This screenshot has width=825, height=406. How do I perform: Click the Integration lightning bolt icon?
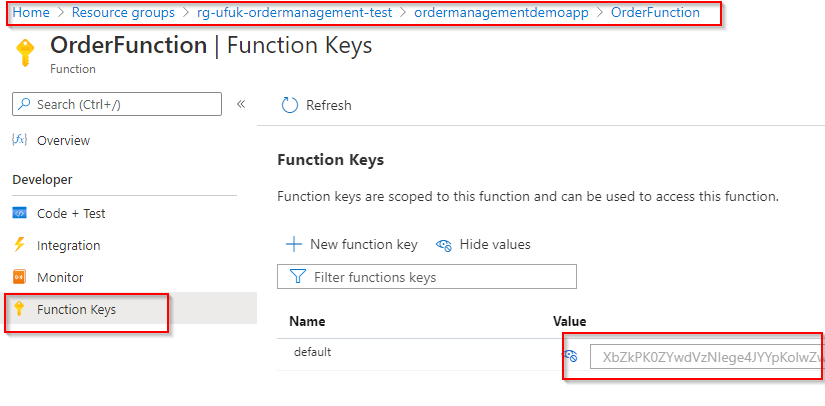pyautogui.click(x=19, y=245)
